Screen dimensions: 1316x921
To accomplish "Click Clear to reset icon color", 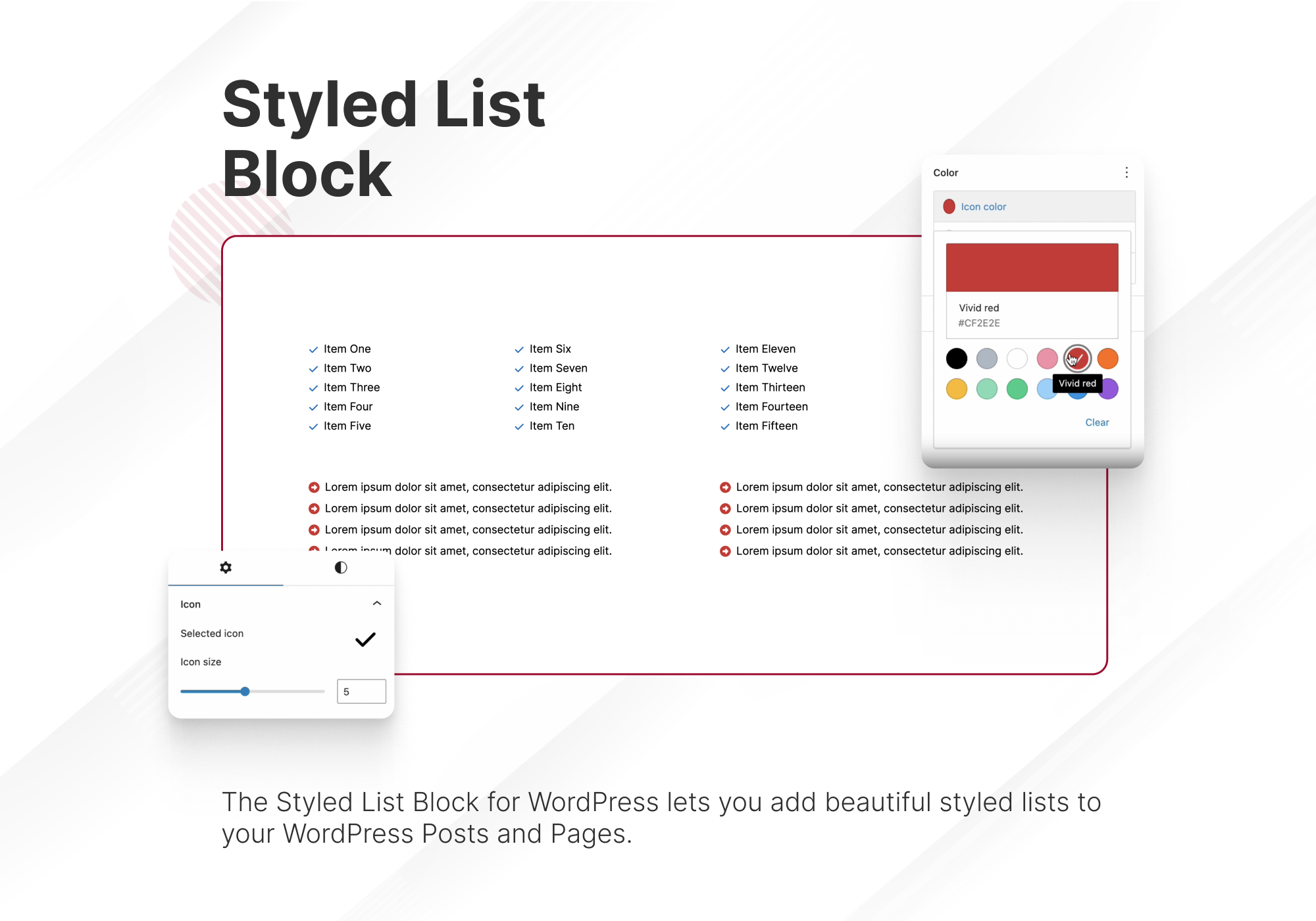I will 1097,423.
